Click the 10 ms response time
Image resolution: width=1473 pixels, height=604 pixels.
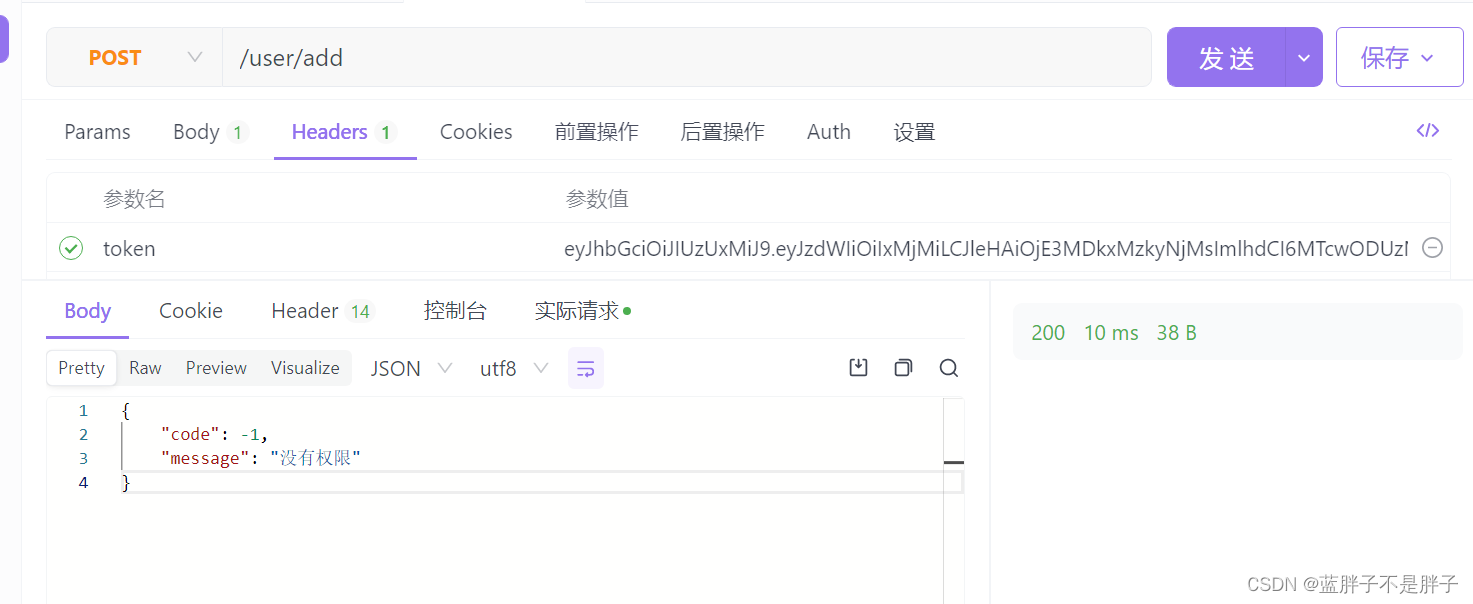1111,333
